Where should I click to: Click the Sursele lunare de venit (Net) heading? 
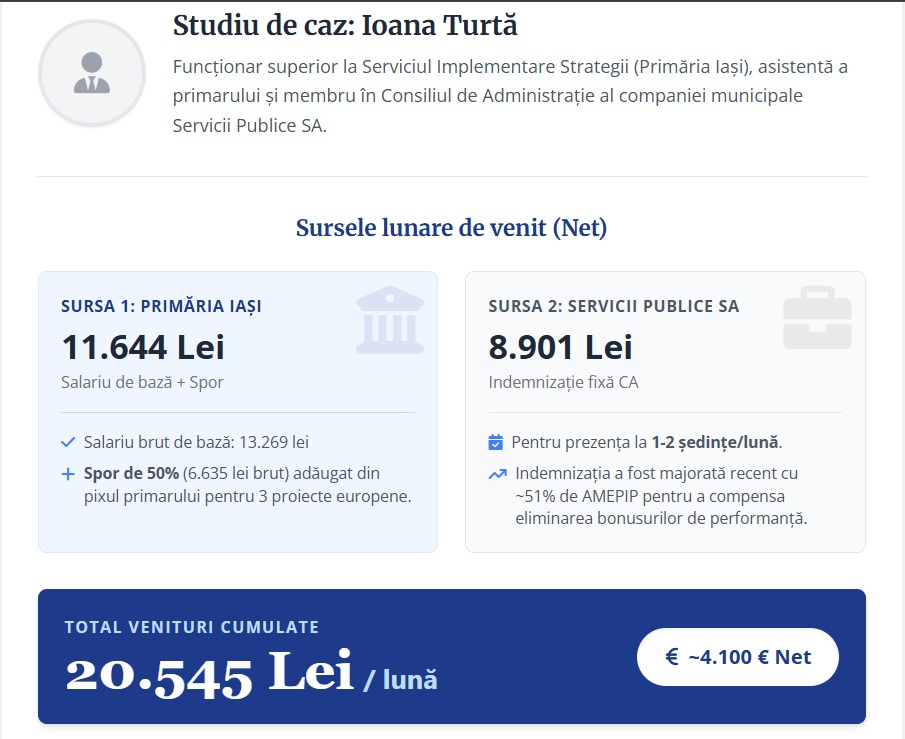pos(451,228)
